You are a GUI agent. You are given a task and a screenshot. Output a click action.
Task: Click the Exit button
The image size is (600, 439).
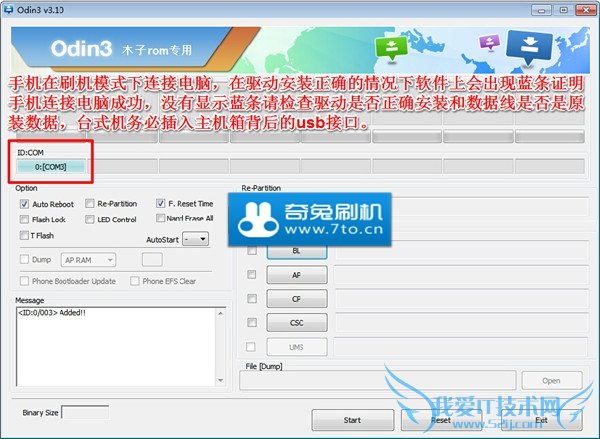click(x=542, y=420)
